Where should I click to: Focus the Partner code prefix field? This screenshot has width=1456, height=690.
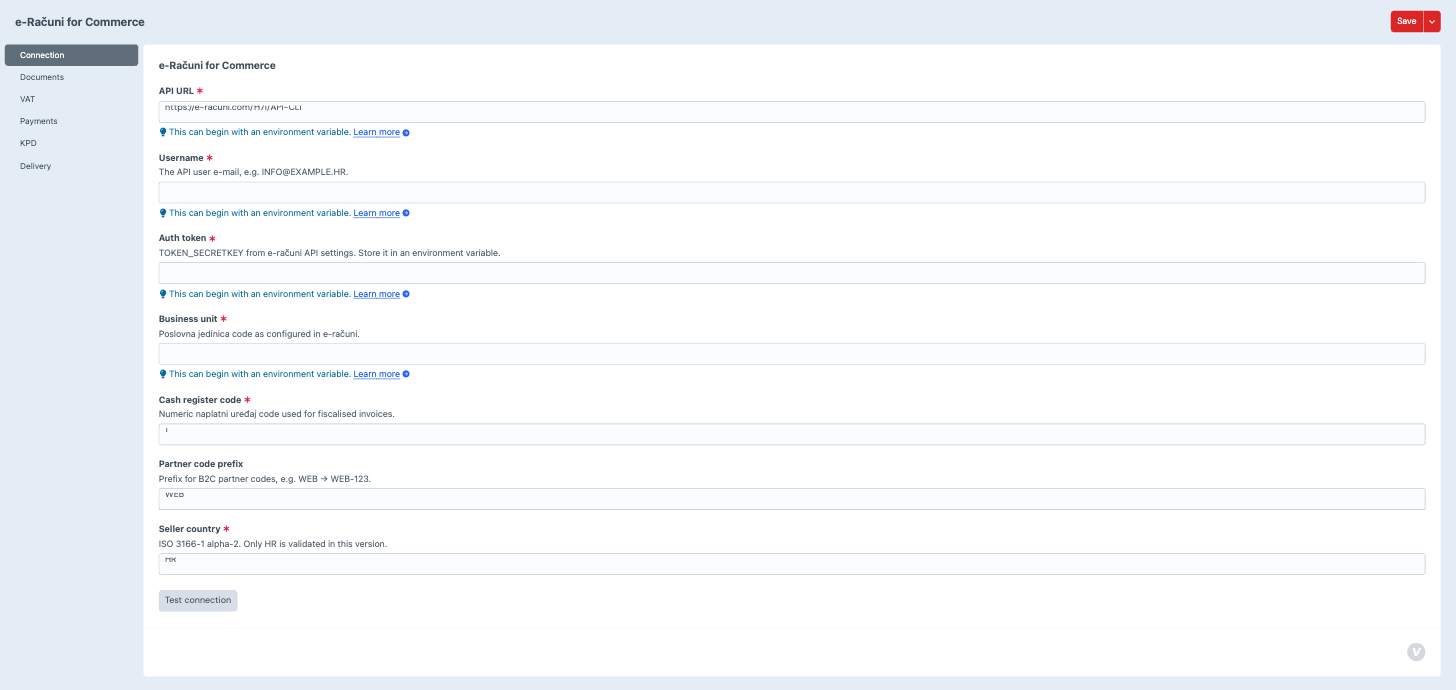792,499
